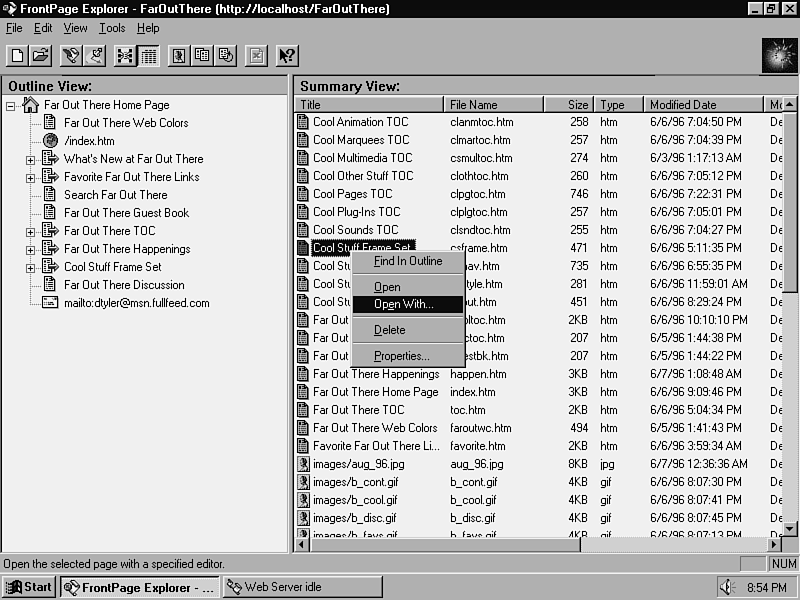This screenshot has width=800, height=600.
Task: Click the Summary View scroll down arrow
Action: [x=790, y=528]
